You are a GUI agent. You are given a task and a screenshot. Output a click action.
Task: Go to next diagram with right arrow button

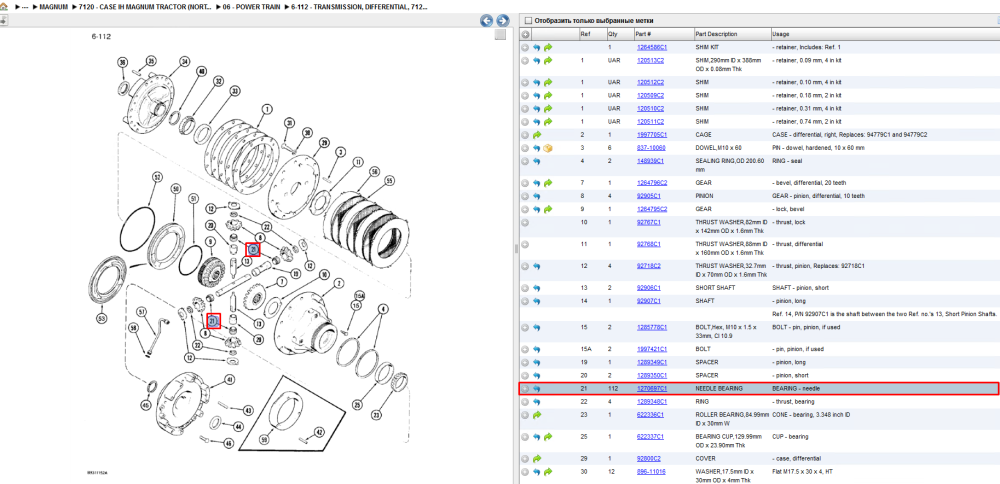[x=503, y=20]
